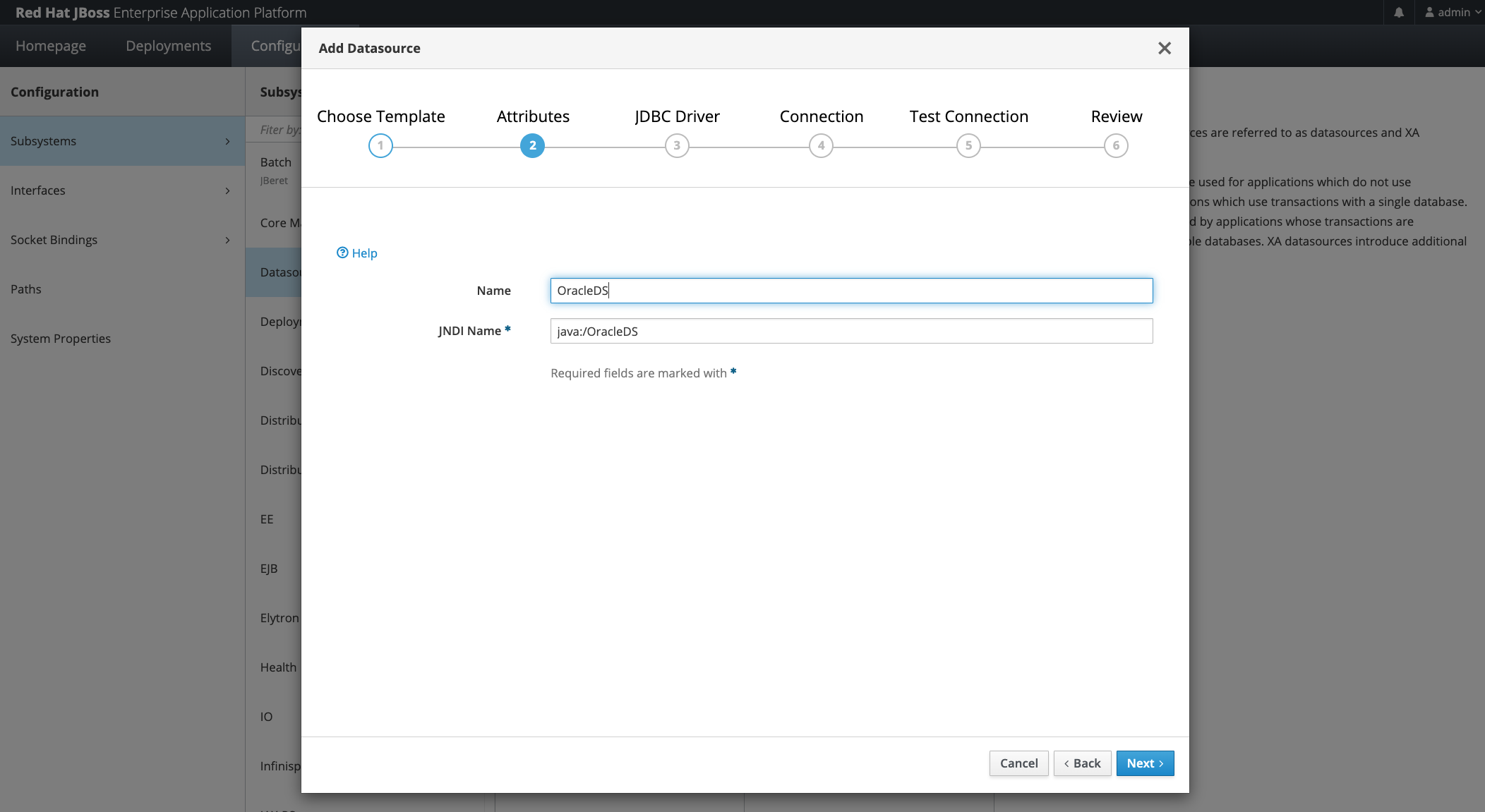
Task: Open the admin account dropdown
Action: (1450, 12)
